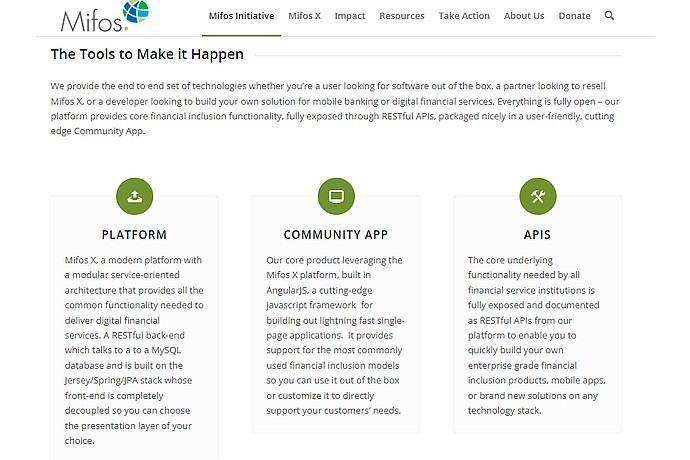The image size is (690, 460).
Task: Open the Take Action menu item
Action: 464,16
